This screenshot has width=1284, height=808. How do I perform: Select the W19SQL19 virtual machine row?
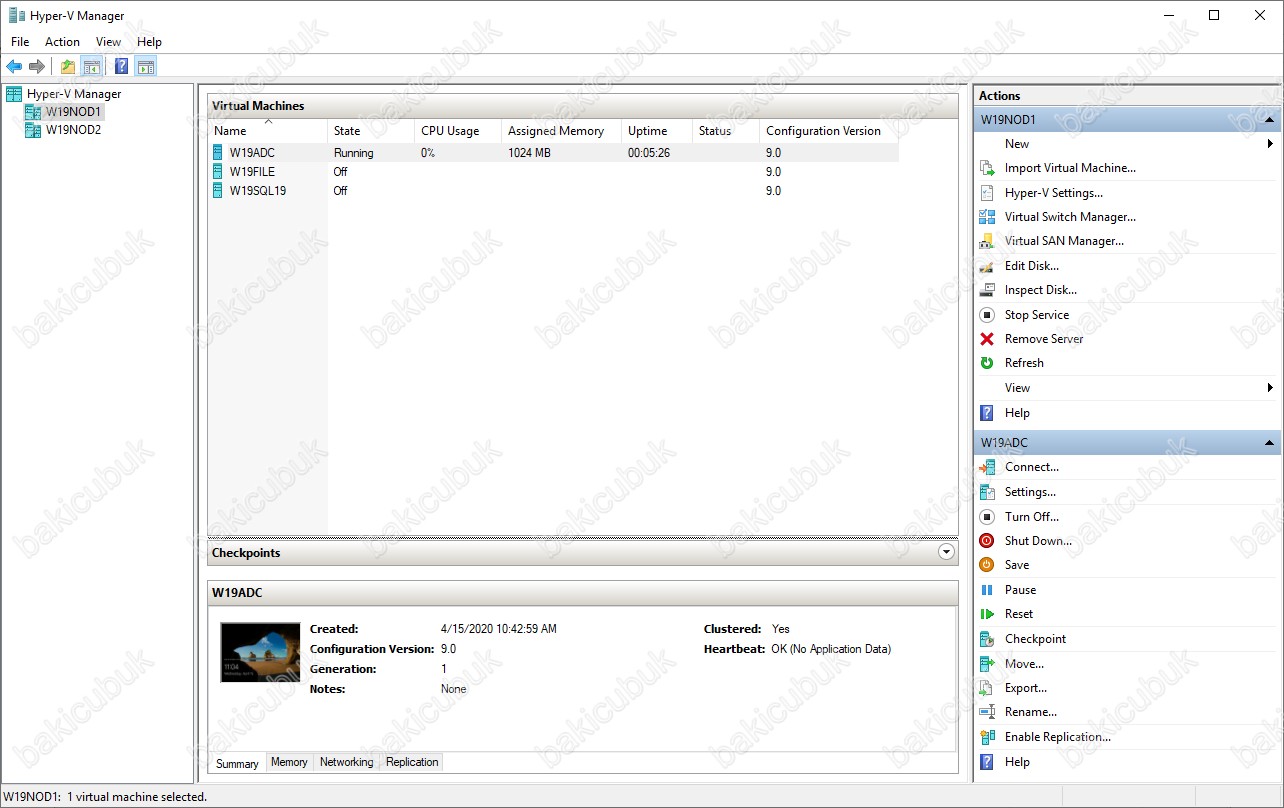pyautogui.click(x=553, y=191)
